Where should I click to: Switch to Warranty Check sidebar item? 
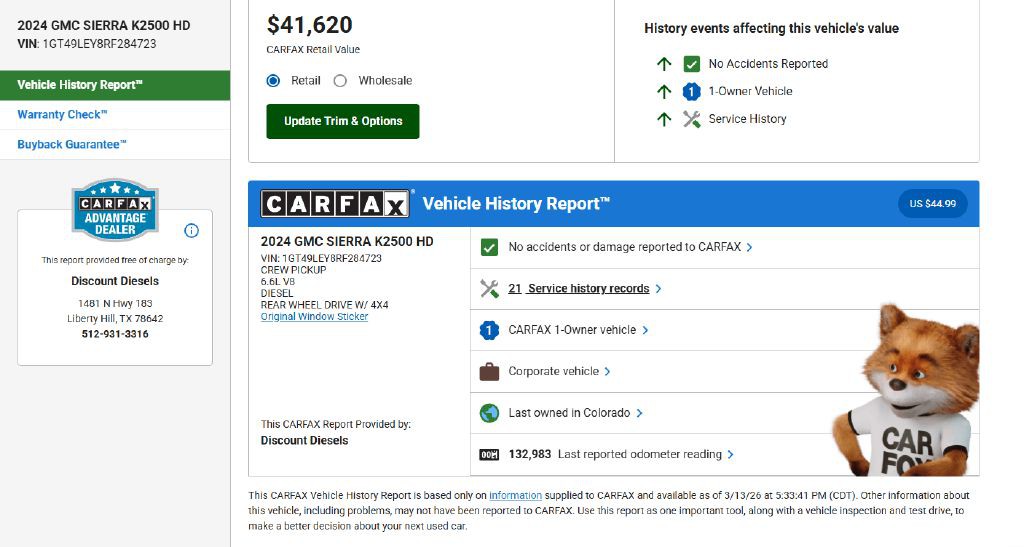pos(62,115)
